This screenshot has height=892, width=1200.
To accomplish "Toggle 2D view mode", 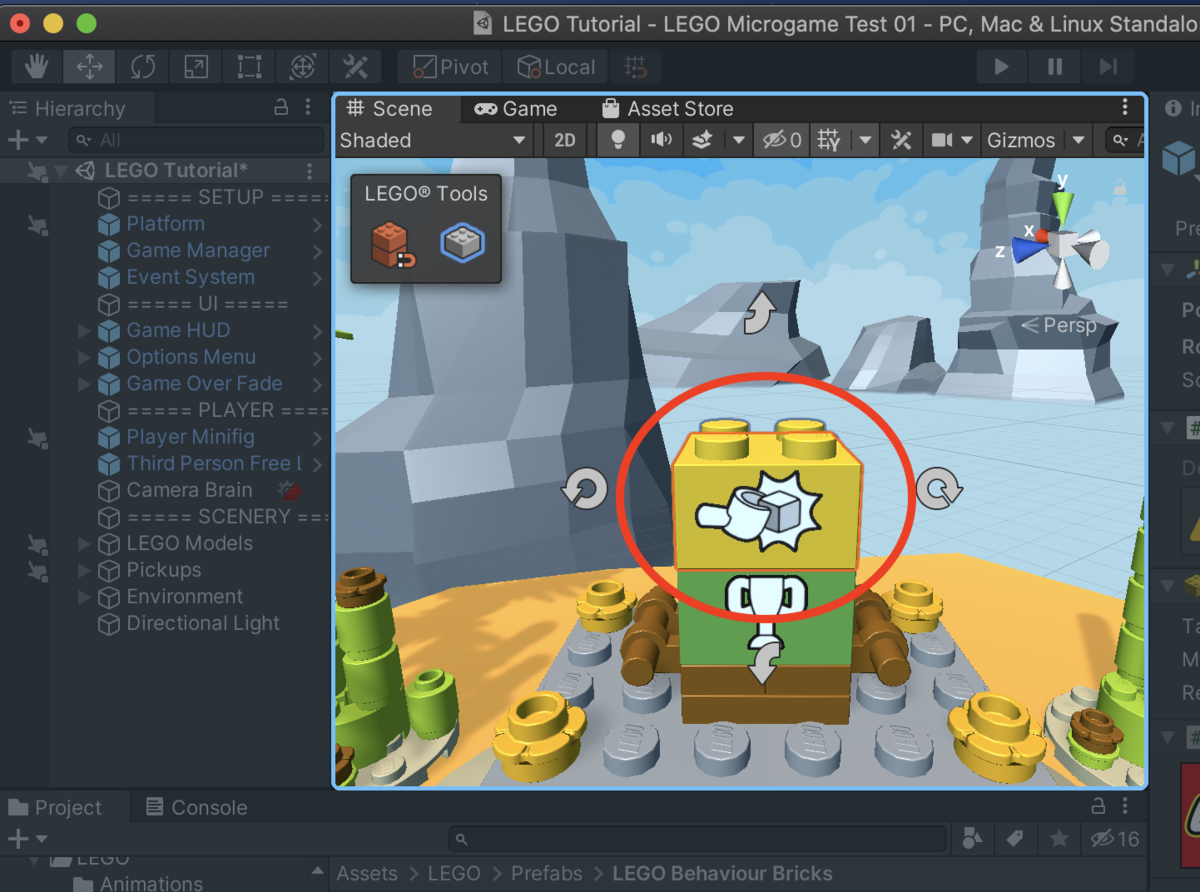I will [565, 140].
